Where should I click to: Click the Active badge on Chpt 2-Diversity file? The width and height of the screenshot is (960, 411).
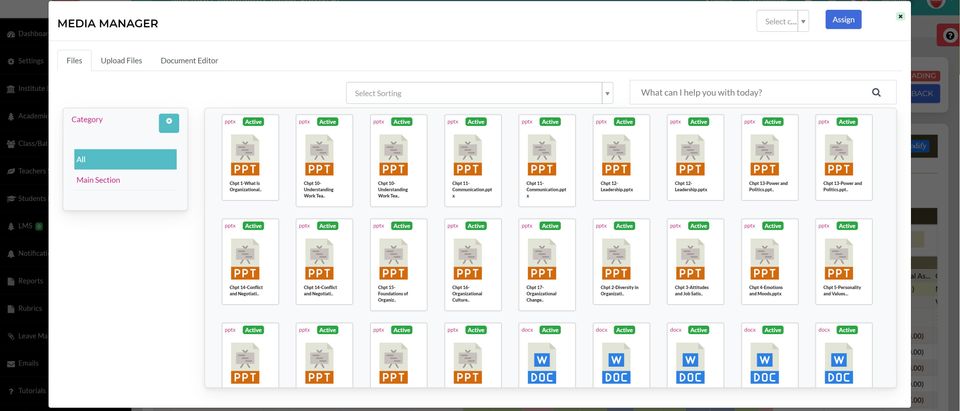tap(624, 226)
